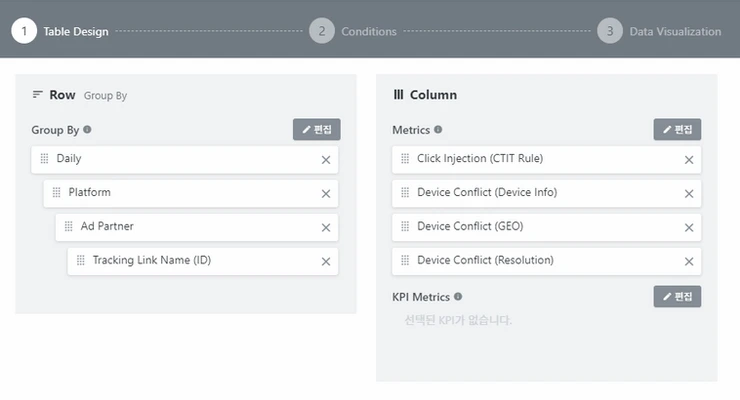
Task: Edit the KPI Metrics selection
Action: [x=677, y=297]
